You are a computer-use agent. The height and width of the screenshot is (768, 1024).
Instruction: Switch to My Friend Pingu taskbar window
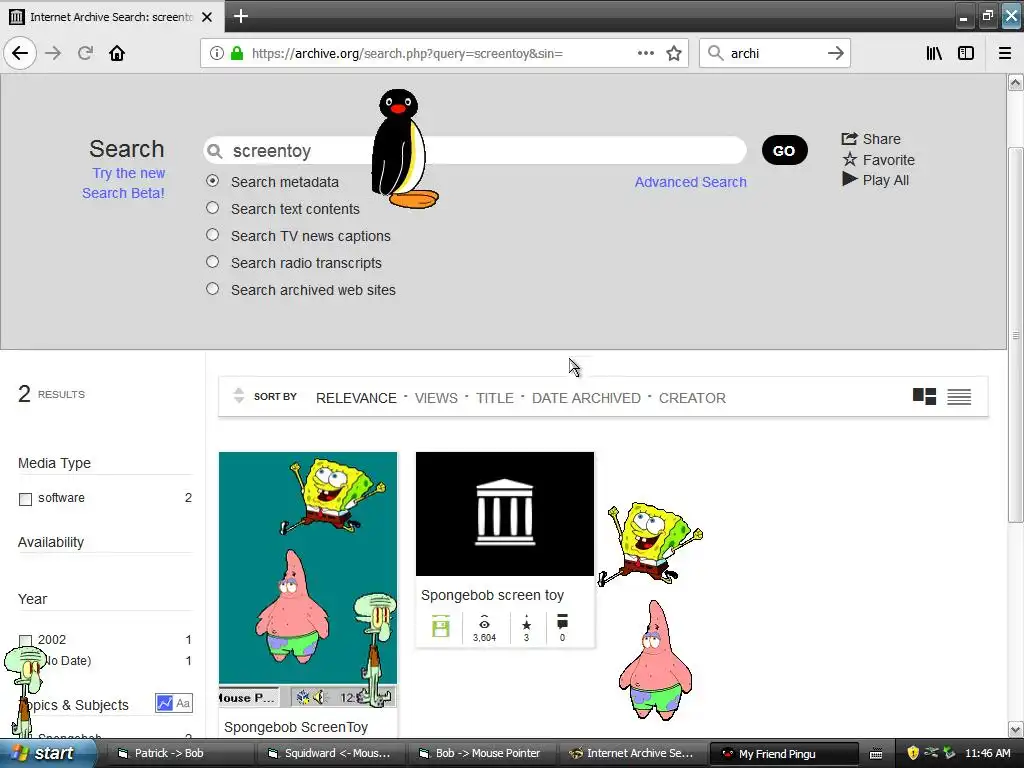coord(784,753)
